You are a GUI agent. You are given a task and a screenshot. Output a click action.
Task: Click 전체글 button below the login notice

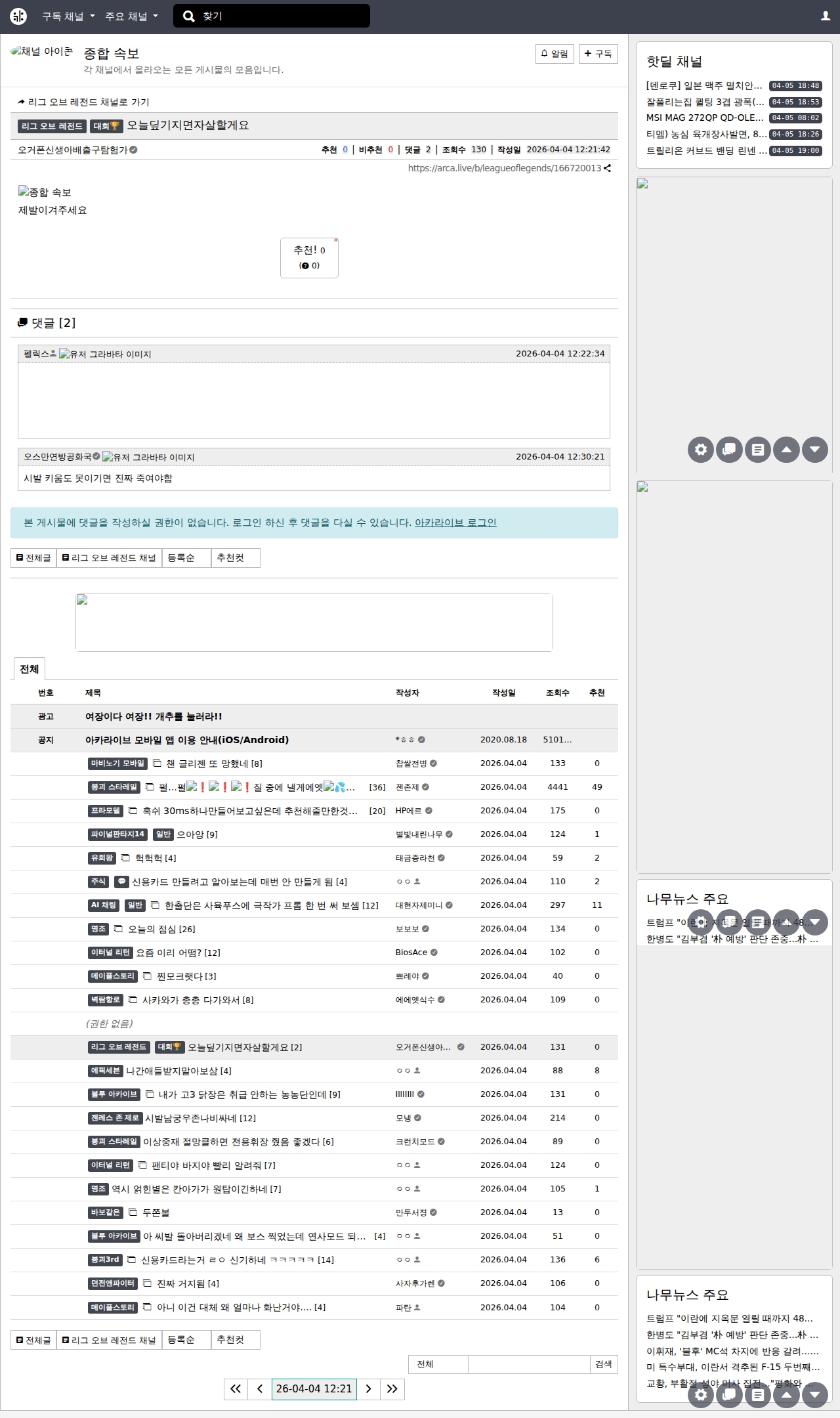point(33,558)
